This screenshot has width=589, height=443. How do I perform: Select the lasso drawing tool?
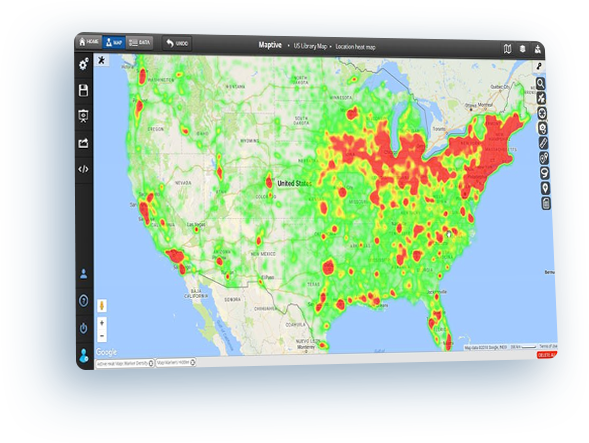coord(545,173)
